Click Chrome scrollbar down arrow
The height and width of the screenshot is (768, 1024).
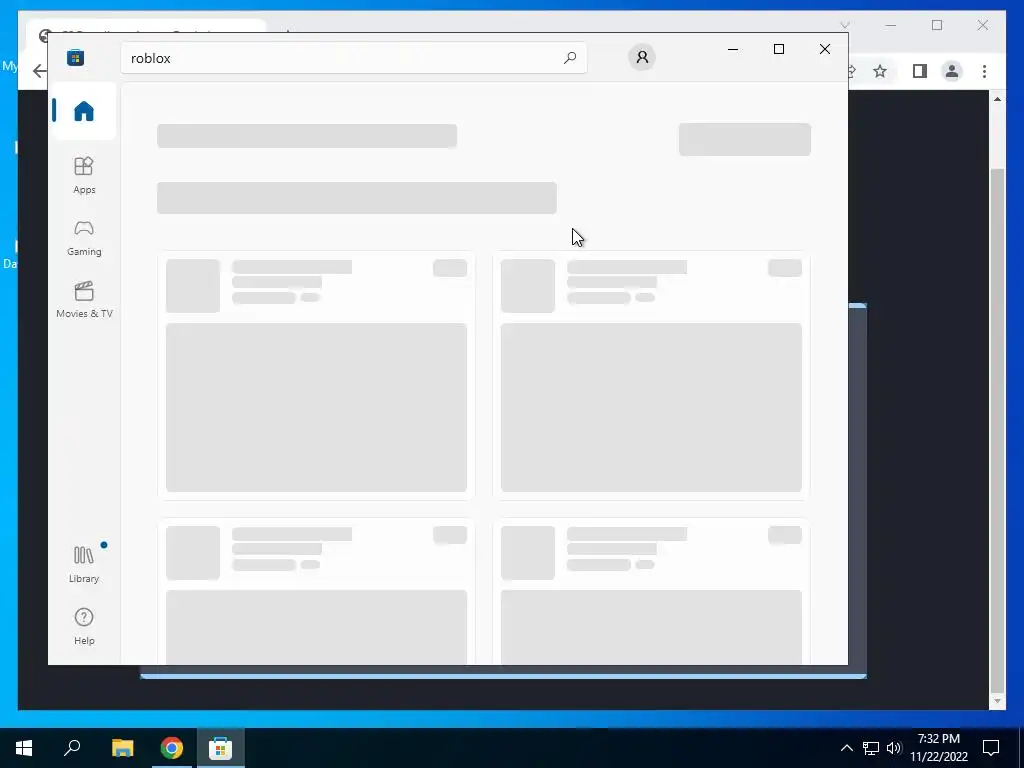pyautogui.click(x=997, y=701)
